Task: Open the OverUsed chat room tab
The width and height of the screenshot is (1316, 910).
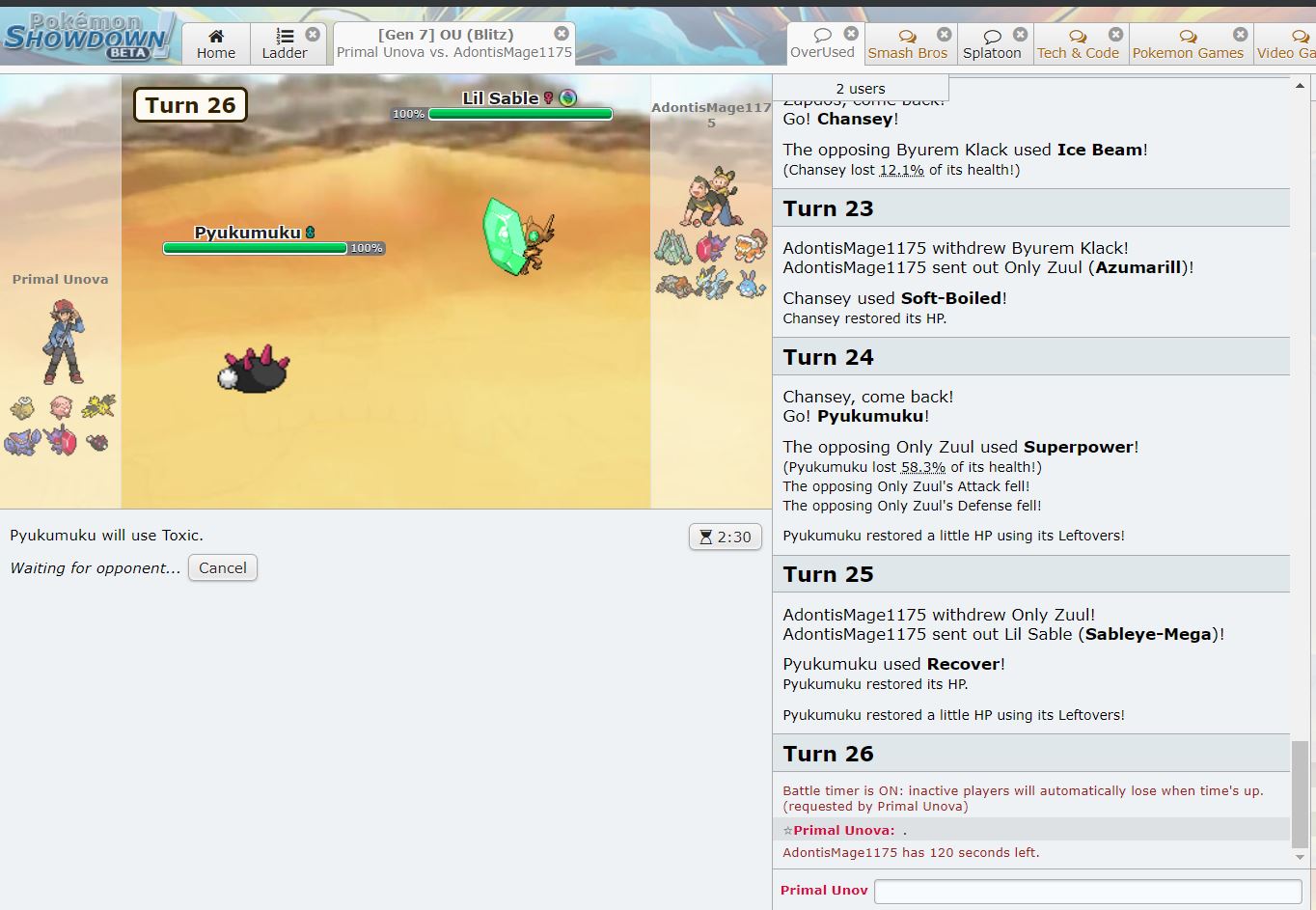Action: tap(822, 44)
